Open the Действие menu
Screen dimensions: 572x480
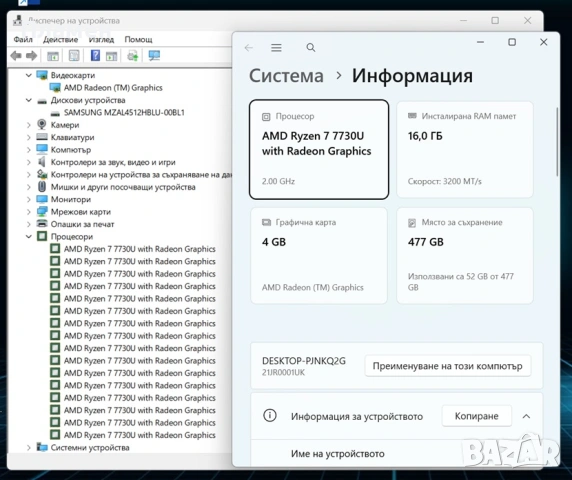[x=61, y=39]
